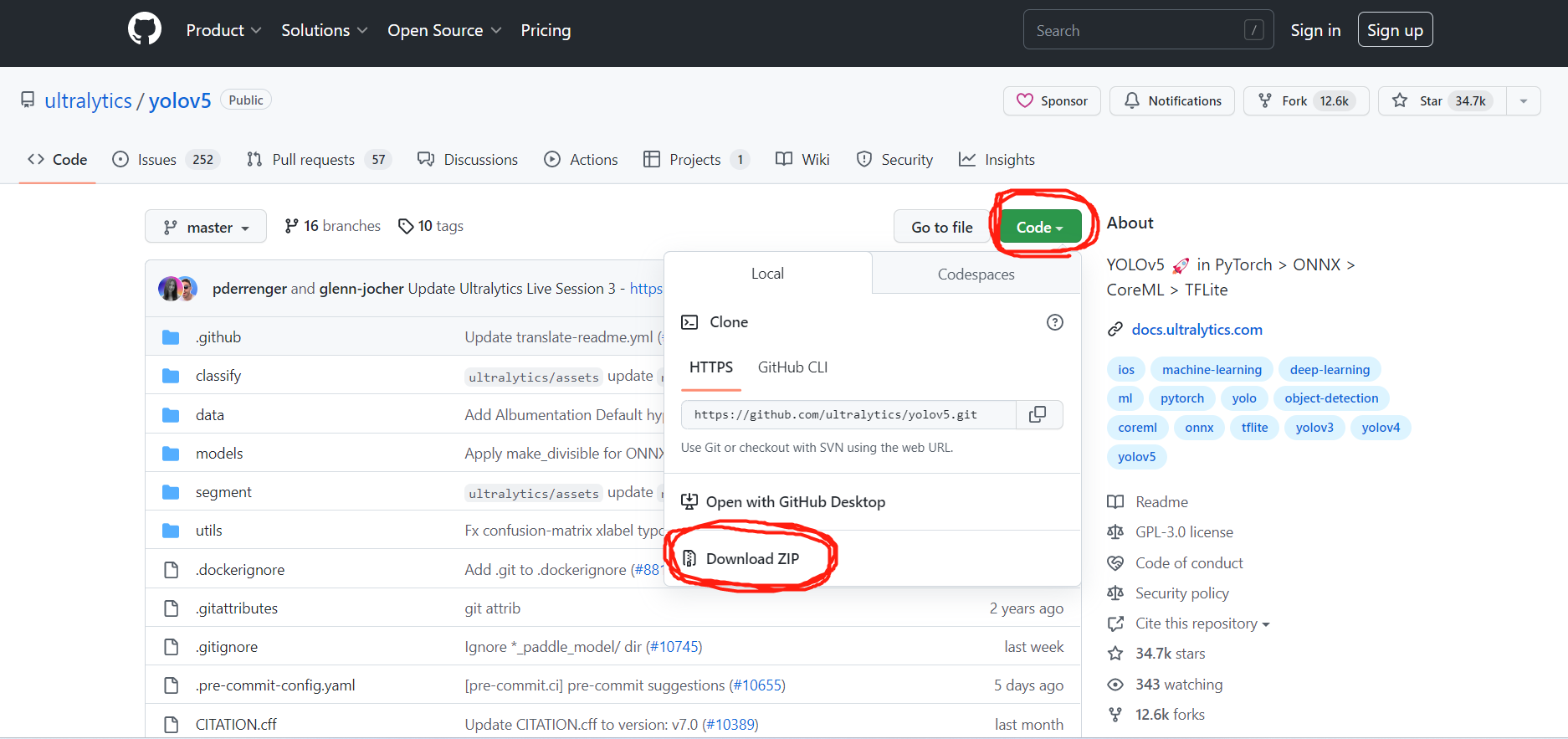Screen dimensions: 1568x739
Task: Open the data folder icon
Action: [x=171, y=415]
